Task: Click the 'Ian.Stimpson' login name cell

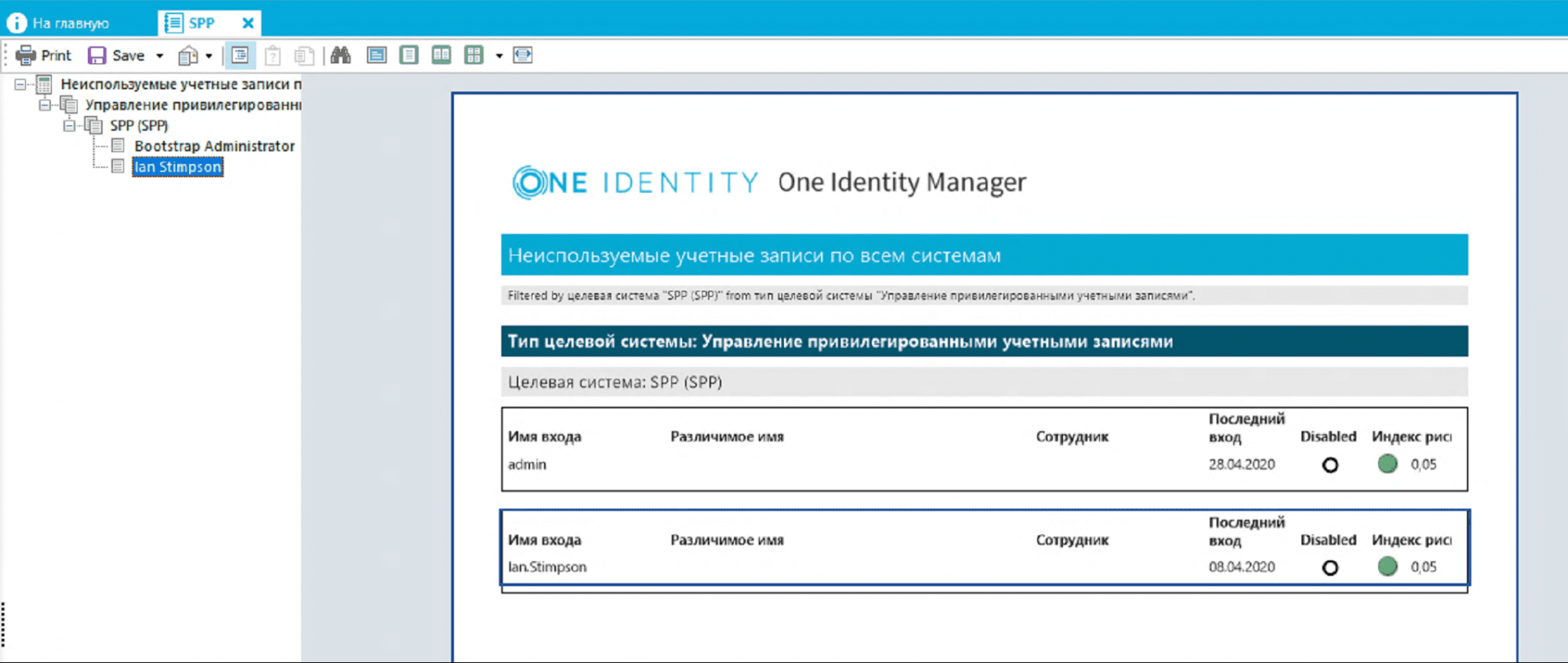Action: click(x=547, y=567)
